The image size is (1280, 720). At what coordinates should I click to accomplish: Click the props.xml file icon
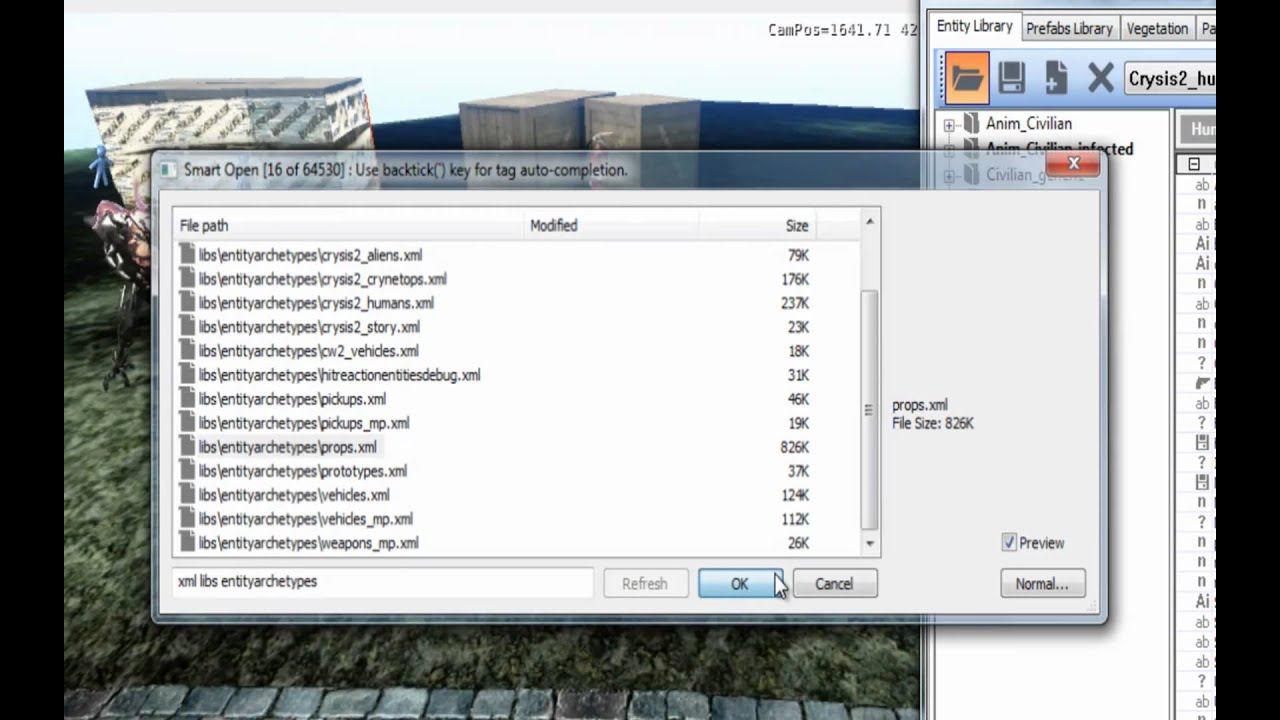tap(187, 447)
